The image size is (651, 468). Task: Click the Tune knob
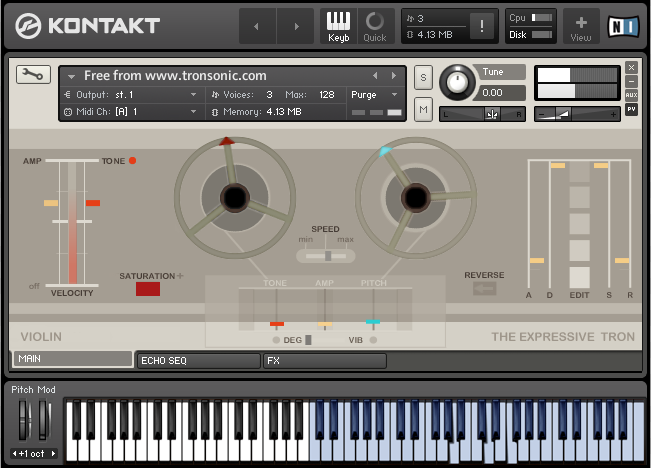coord(458,82)
